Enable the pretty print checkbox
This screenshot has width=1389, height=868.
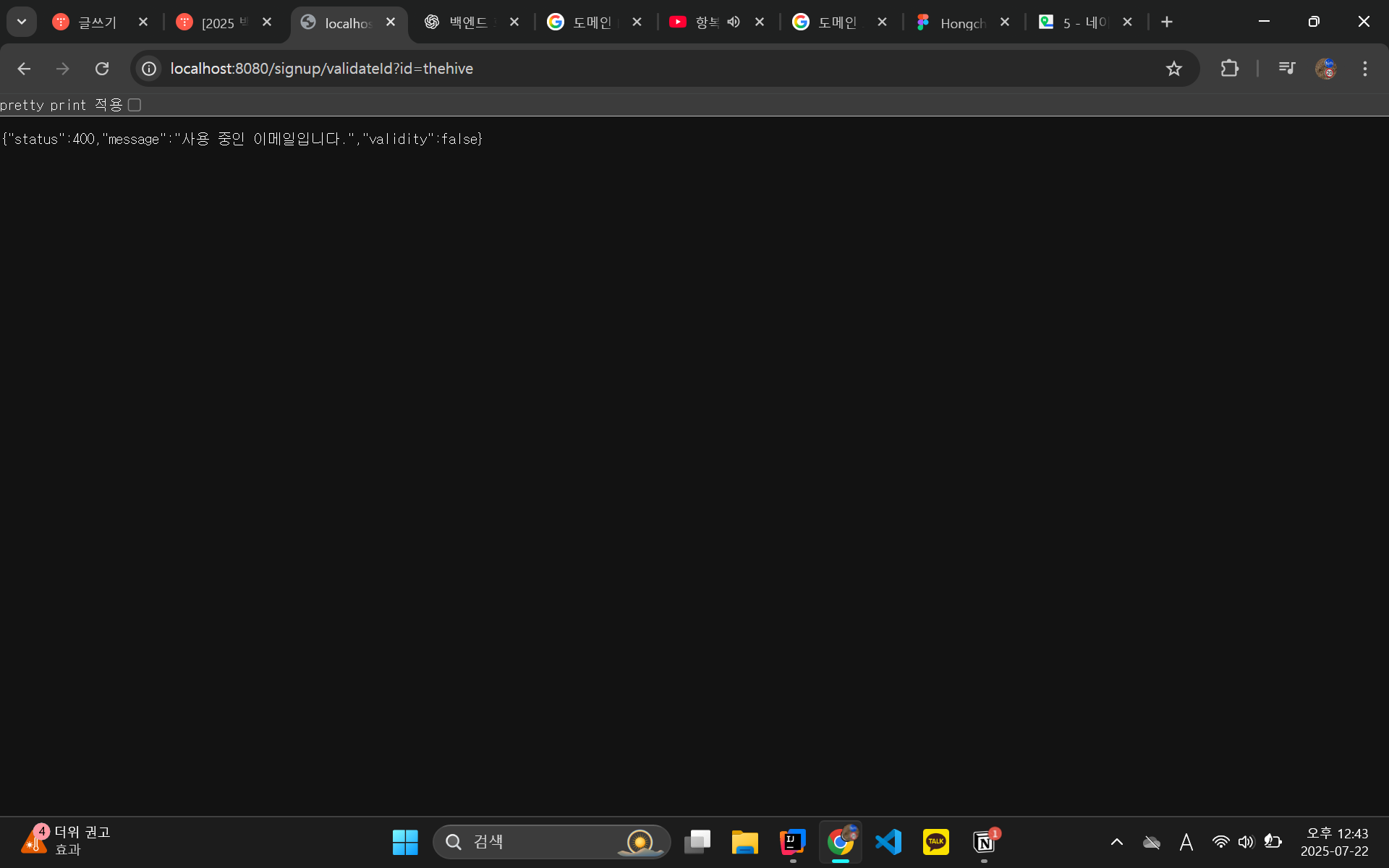click(135, 106)
